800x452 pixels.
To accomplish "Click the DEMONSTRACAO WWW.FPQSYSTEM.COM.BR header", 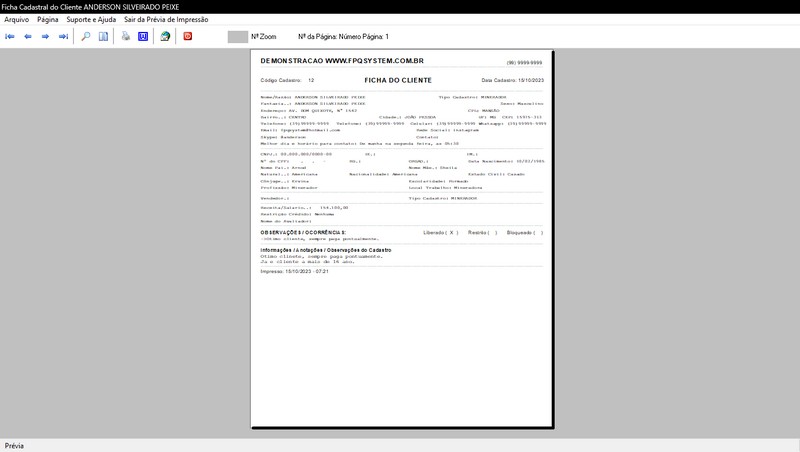I will 342,61.
